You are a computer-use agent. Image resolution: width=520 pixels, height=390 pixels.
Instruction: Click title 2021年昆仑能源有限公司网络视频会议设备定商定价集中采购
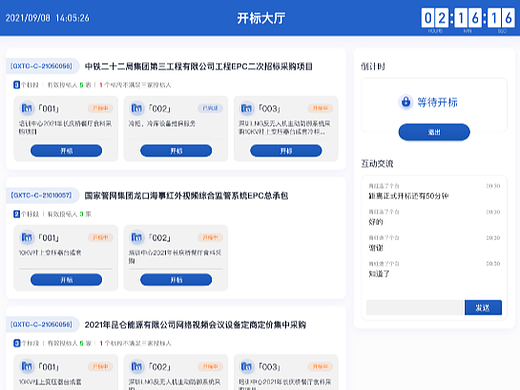(x=195, y=325)
